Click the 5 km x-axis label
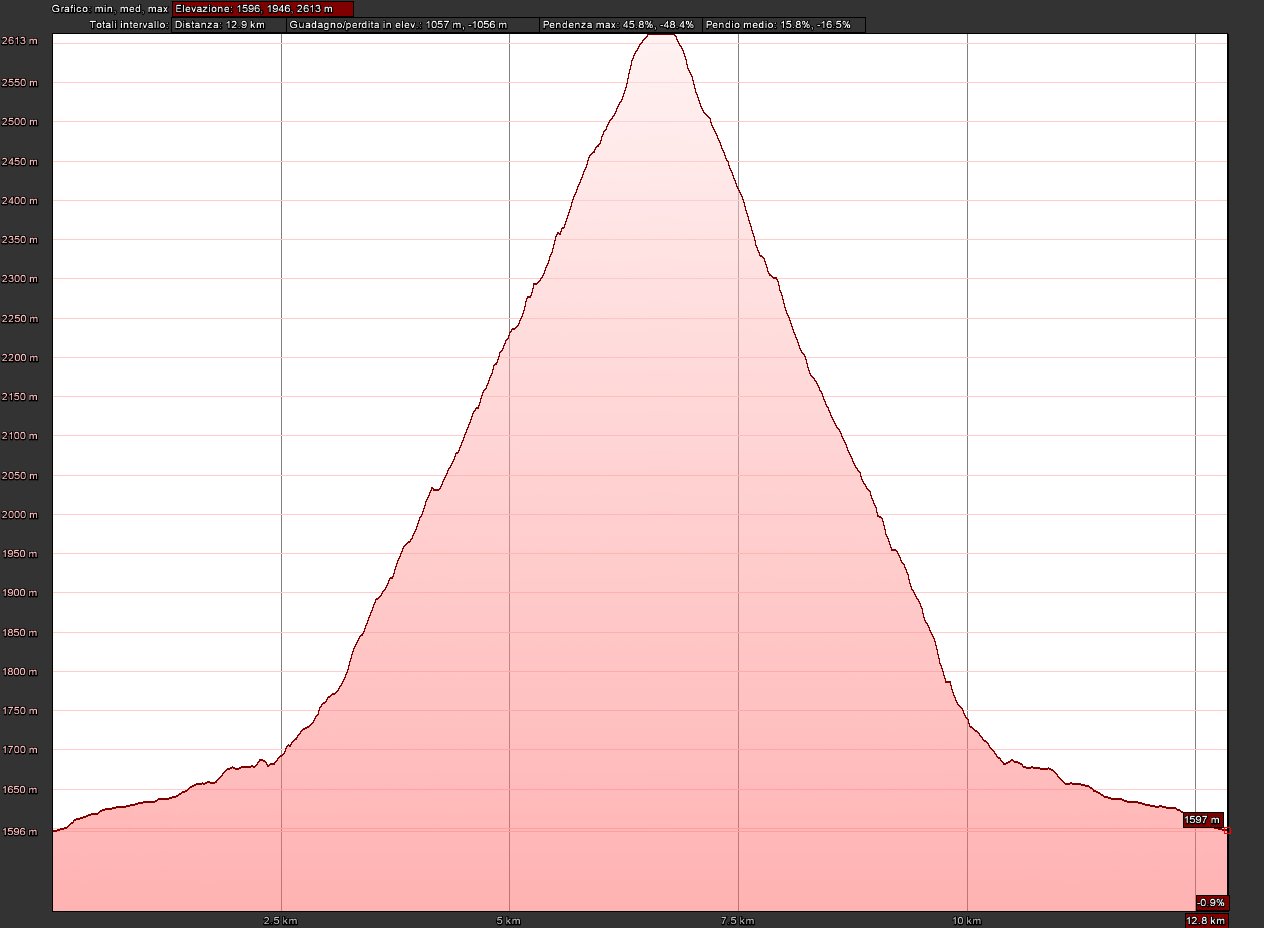Image resolution: width=1264 pixels, height=928 pixels. pyautogui.click(x=510, y=920)
